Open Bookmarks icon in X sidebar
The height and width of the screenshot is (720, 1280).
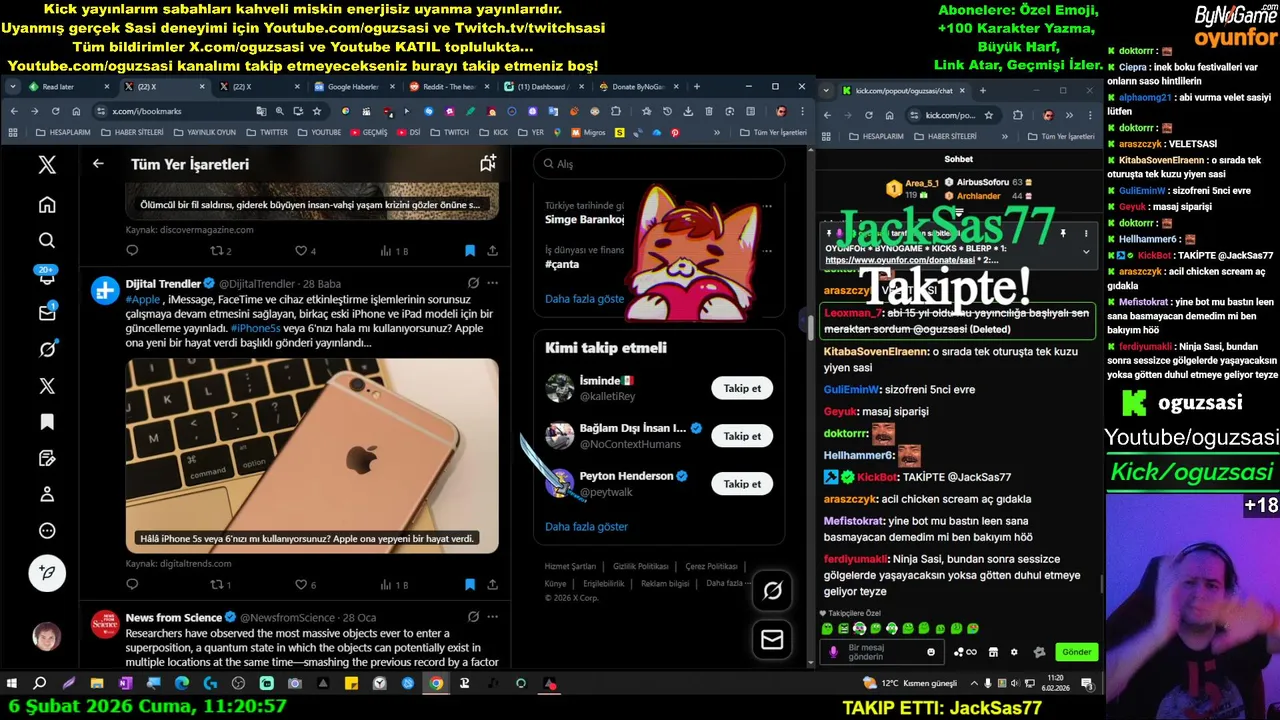pos(47,422)
